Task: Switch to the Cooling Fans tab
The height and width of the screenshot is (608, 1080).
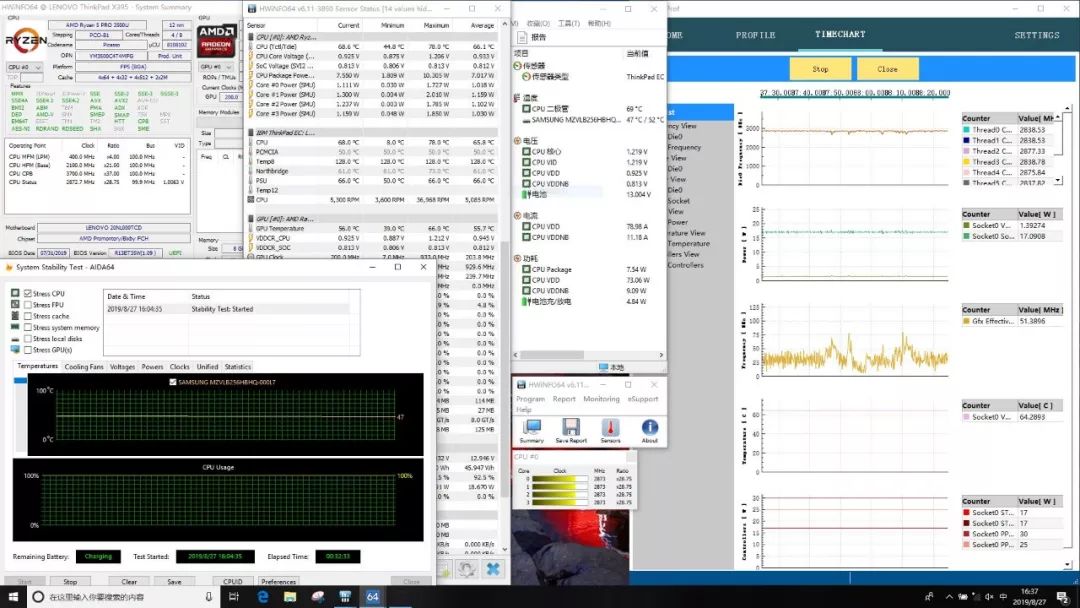Action: pyautogui.click(x=84, y=367)
